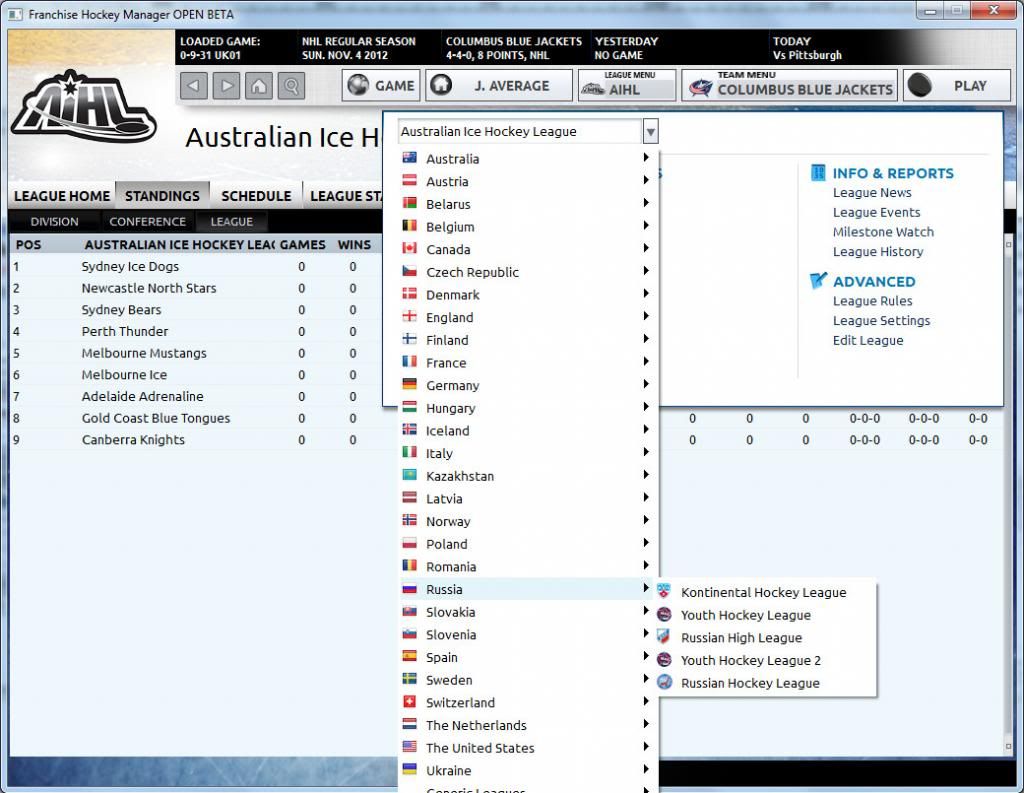
Task: Open the J. Average manager menu
Action: coord(498,86)
